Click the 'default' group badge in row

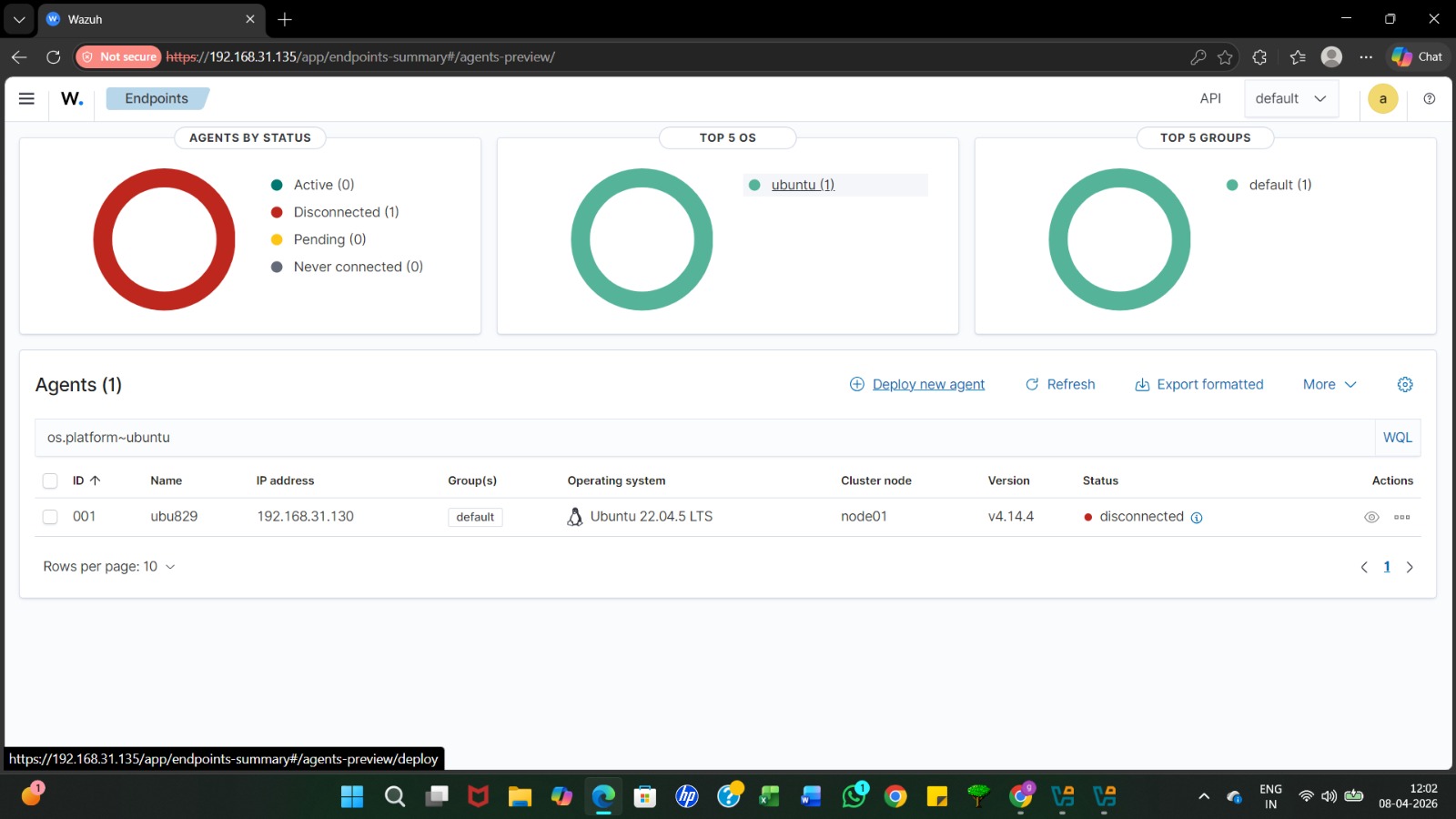[475, 517]
